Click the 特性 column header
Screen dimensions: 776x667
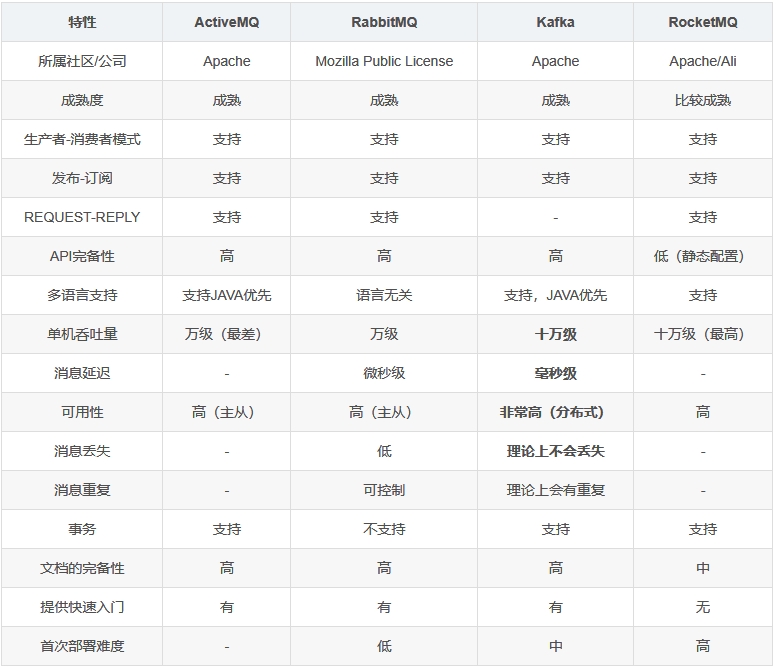pos(82,22)
